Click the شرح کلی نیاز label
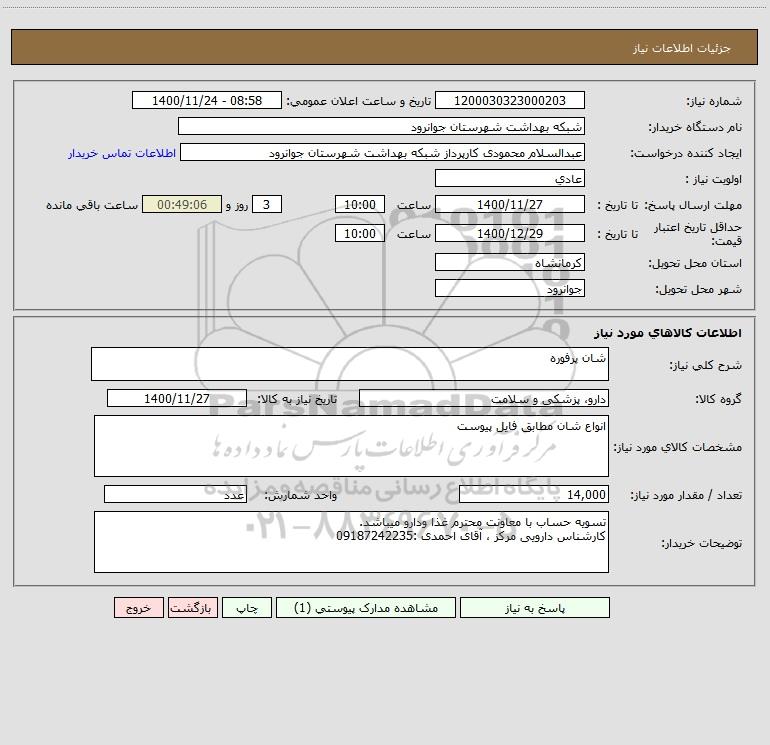 point(706,365)
